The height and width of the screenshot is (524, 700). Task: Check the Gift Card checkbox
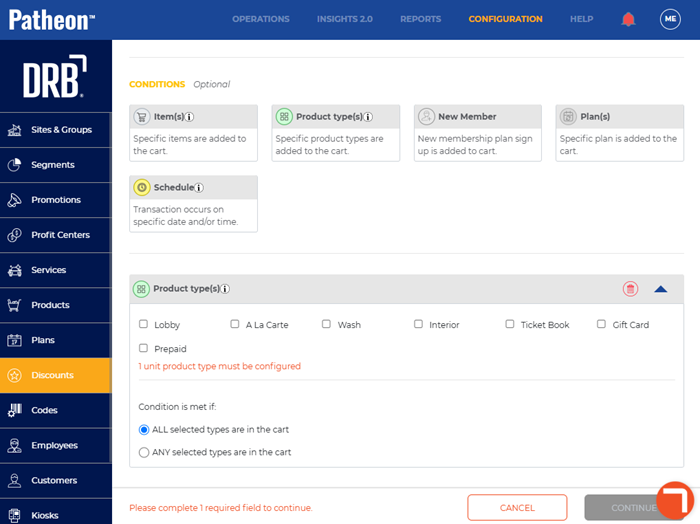[601, 324]
